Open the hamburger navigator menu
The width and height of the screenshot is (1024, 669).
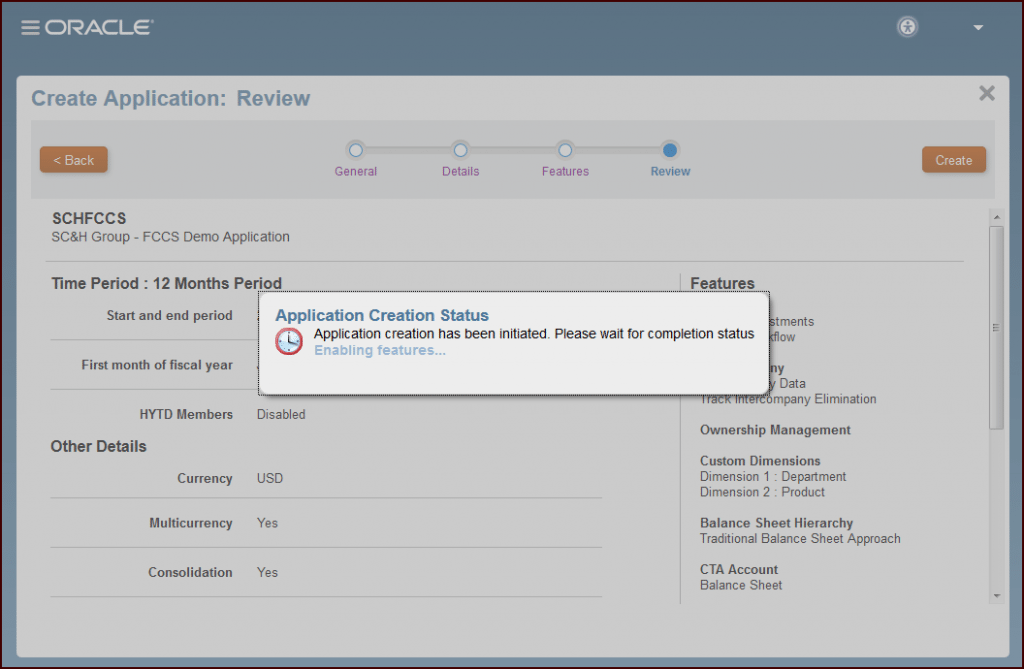click(x=30, y=27)
